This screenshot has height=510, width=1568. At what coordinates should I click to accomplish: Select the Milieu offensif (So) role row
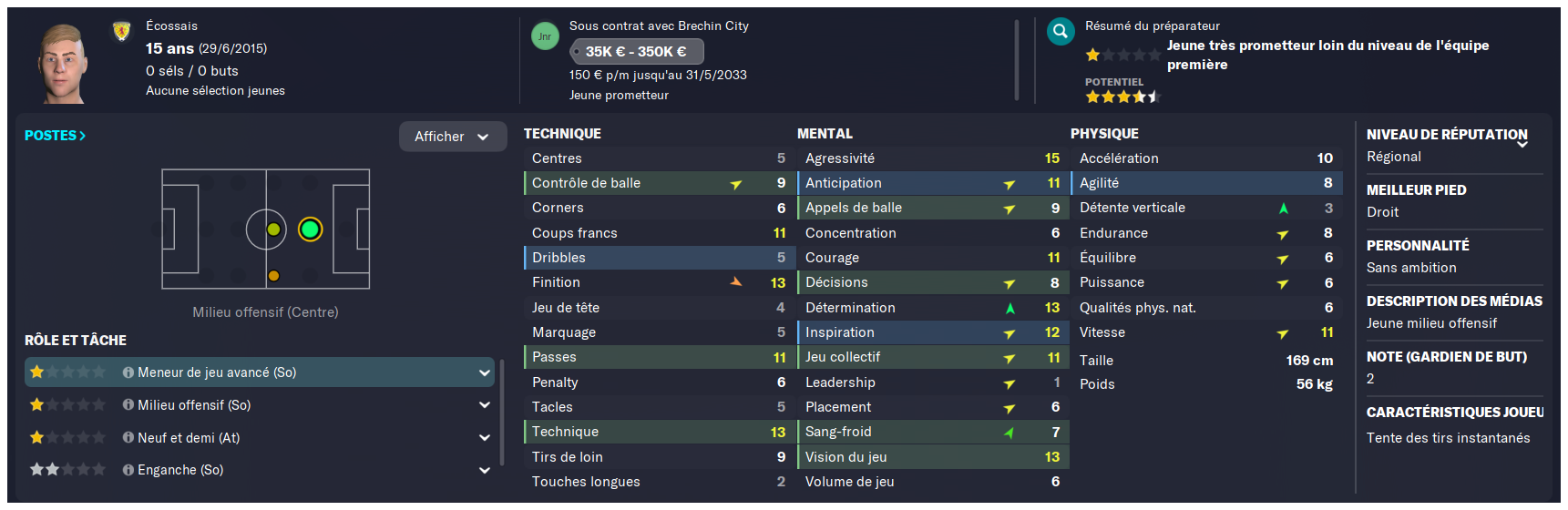[260, 405]
